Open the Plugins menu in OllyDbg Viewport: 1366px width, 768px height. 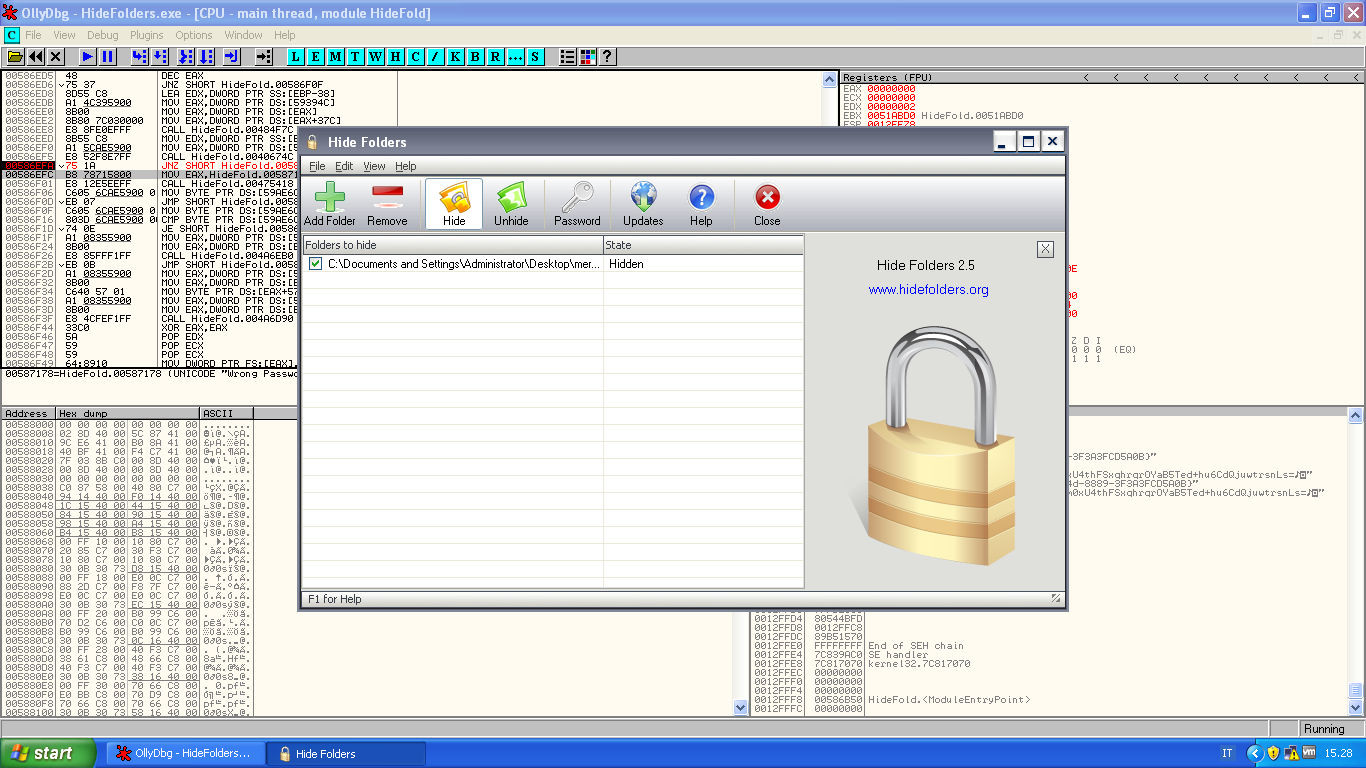point(147,35)
